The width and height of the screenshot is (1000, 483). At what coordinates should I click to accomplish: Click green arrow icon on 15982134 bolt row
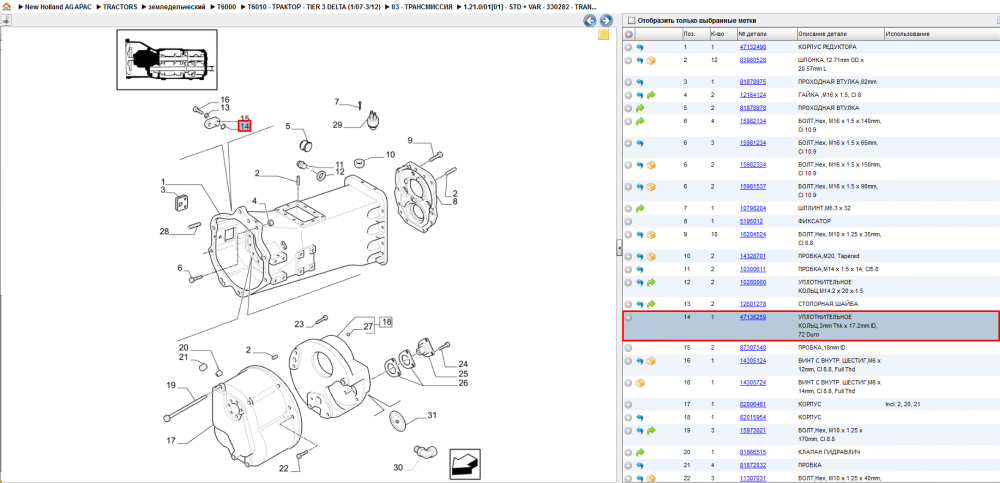point(640,121)
